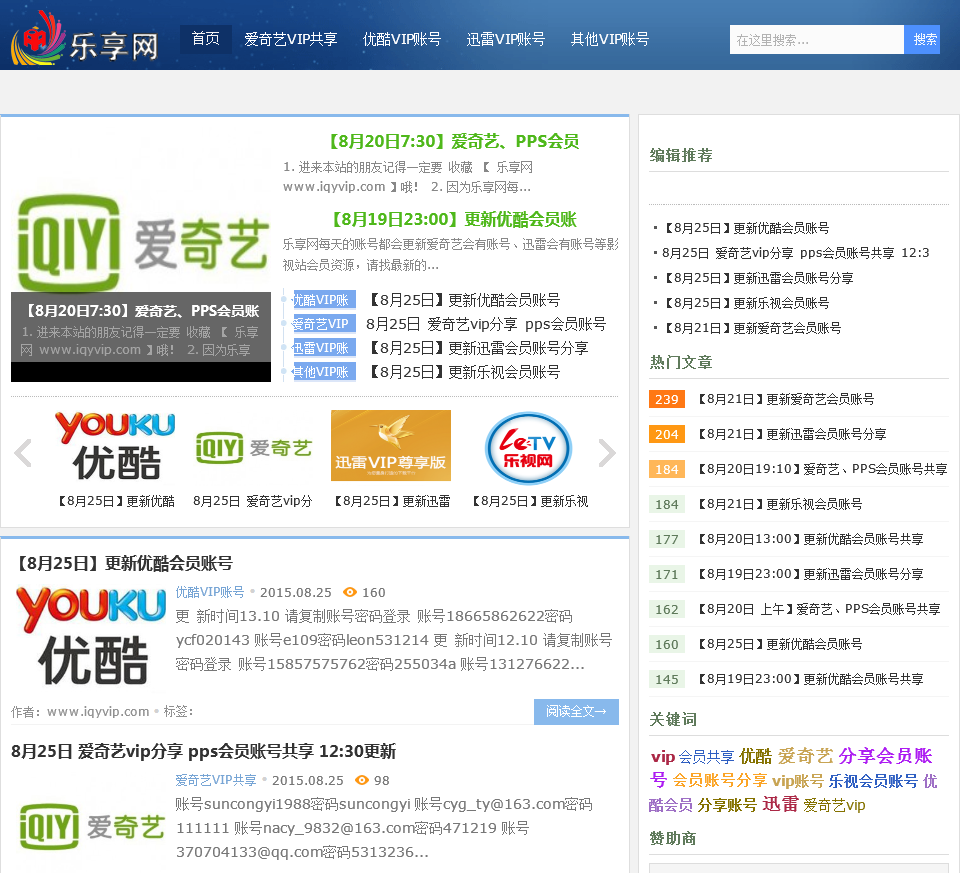Image resolution: width=960 pixels, height=873 pixels.
Task: Click the 爱奇艺vip keyword tag
Action: point(834,805)
